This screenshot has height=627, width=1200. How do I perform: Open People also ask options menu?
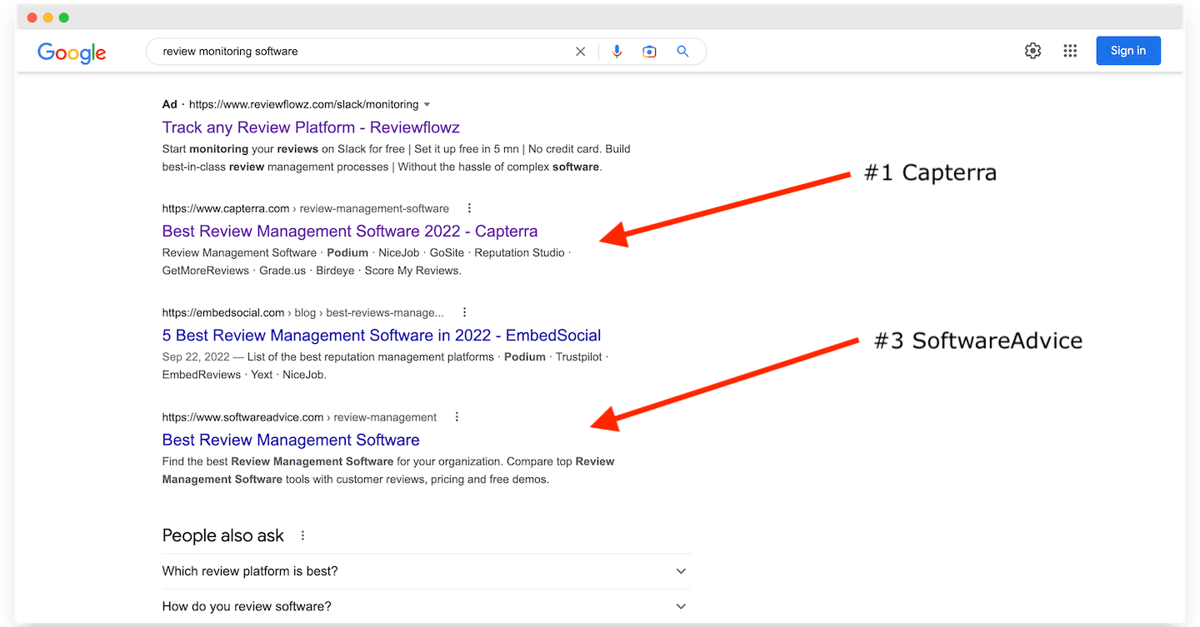tap(303, 536)
